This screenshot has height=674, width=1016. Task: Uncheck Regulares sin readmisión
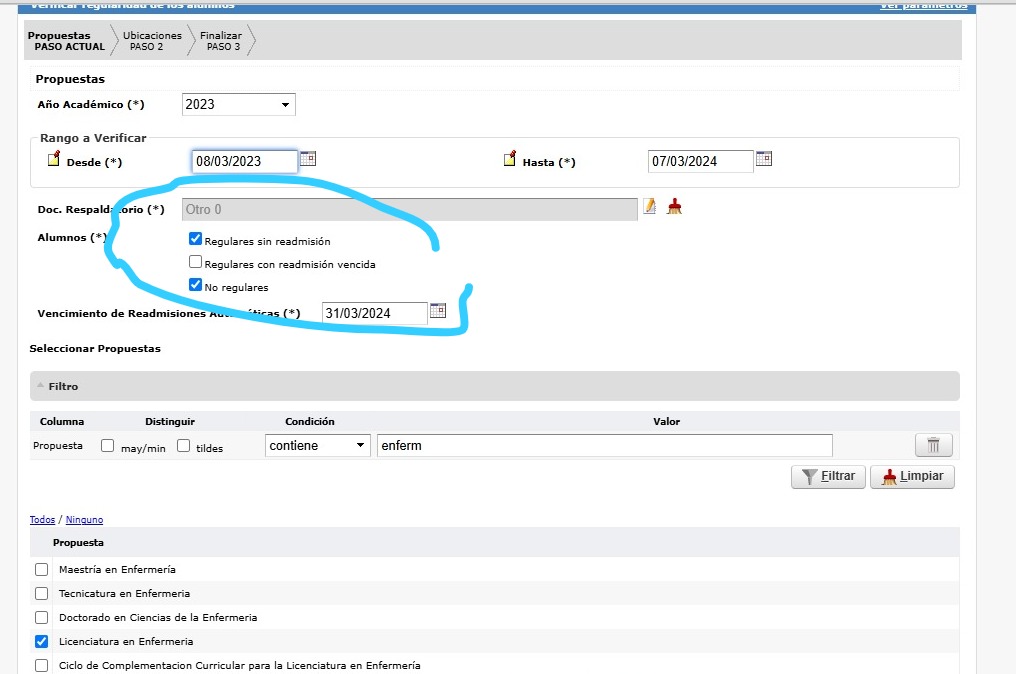pos(196,238)
